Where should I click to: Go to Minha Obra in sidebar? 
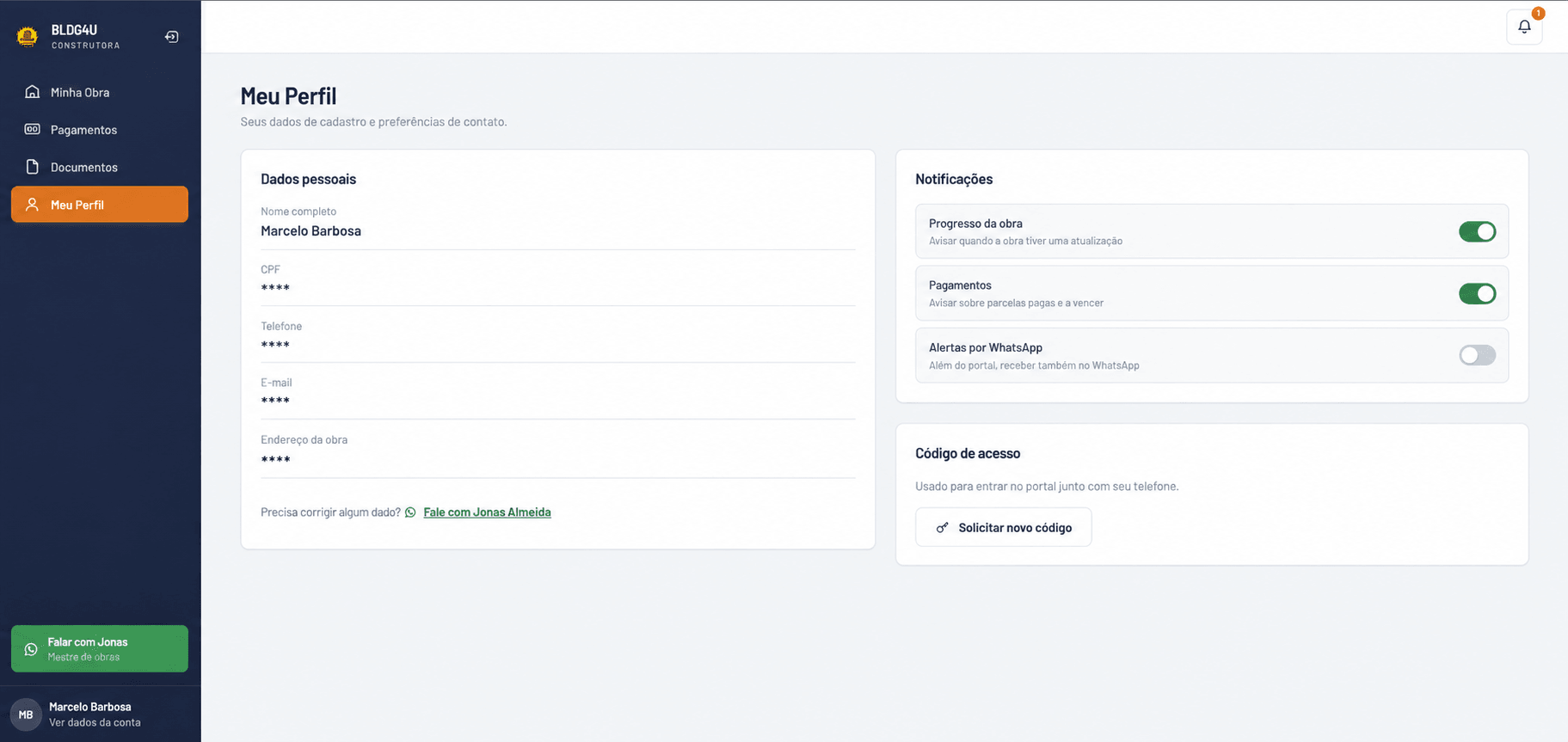tap(100, 92)
